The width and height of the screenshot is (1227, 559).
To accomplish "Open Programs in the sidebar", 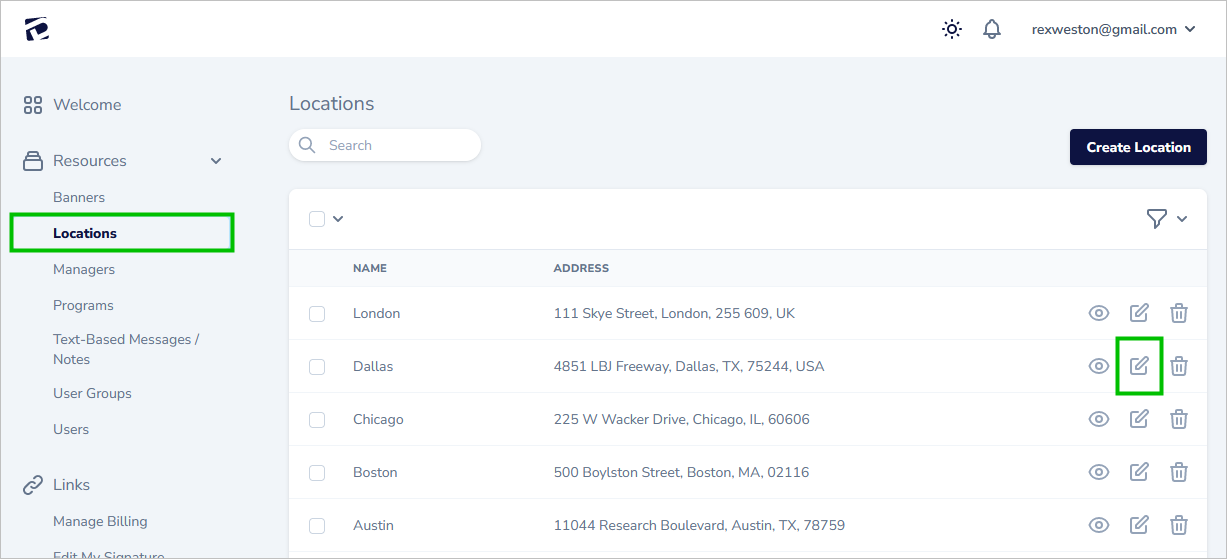I will click(83, 305).
